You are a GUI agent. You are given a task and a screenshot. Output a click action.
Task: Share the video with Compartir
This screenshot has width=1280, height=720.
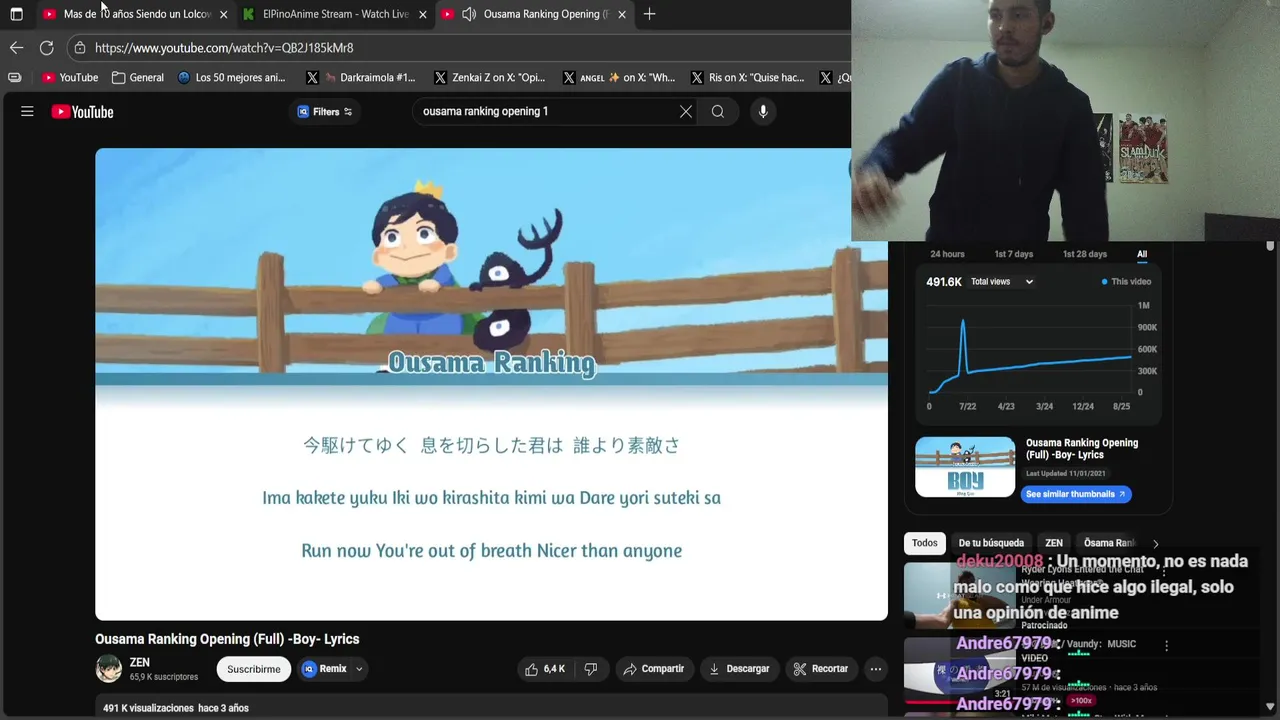tap(654, 669)
